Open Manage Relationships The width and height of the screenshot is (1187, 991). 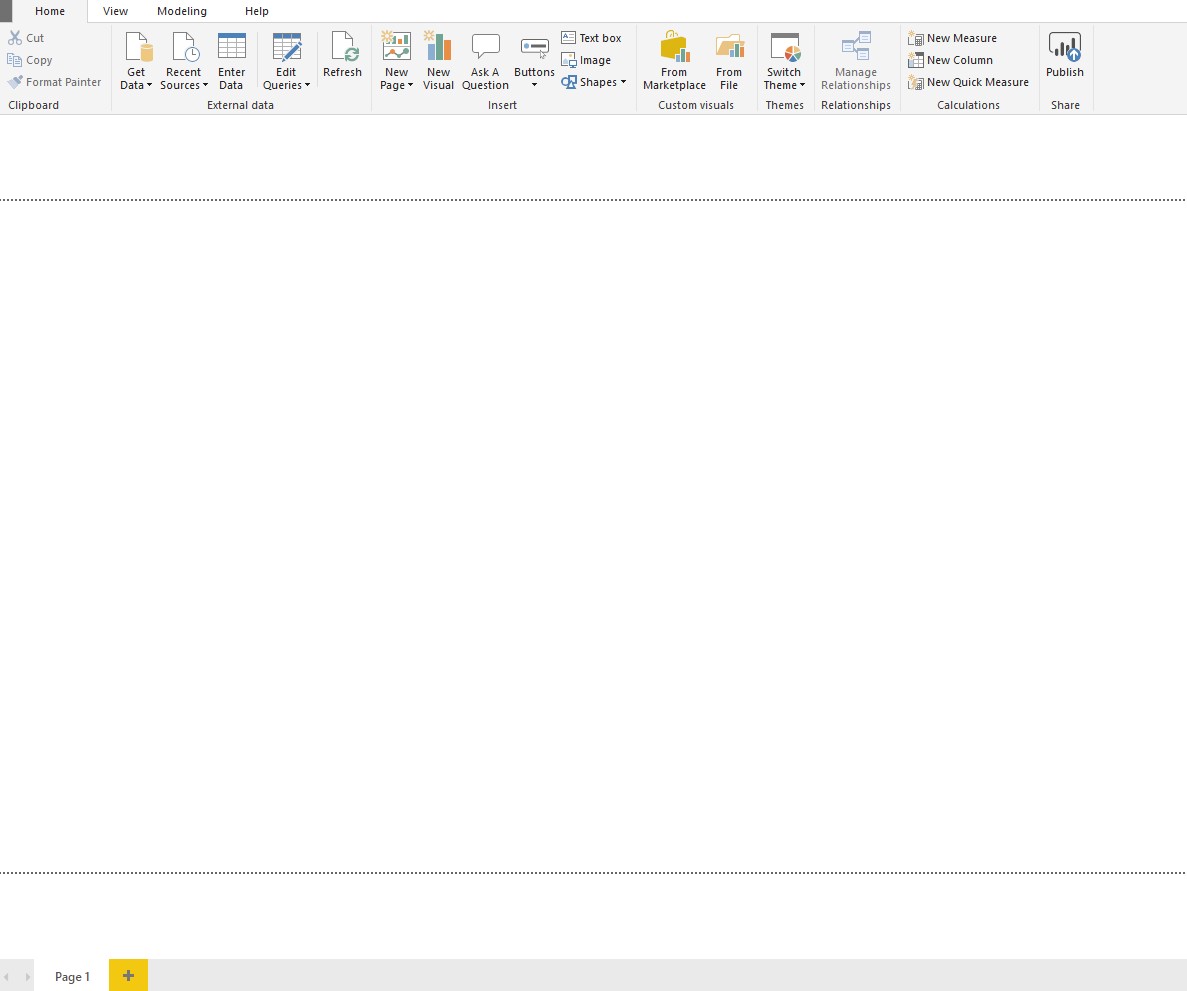856,61
